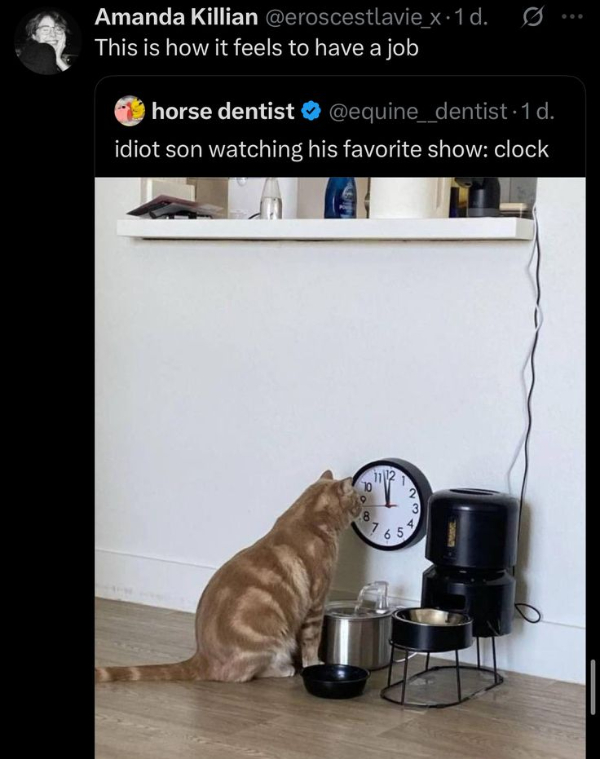Image resolution: width=600 pixels, height=759 pixels.
Task: Click the wall clock in the photo
Action: point(391,504)
